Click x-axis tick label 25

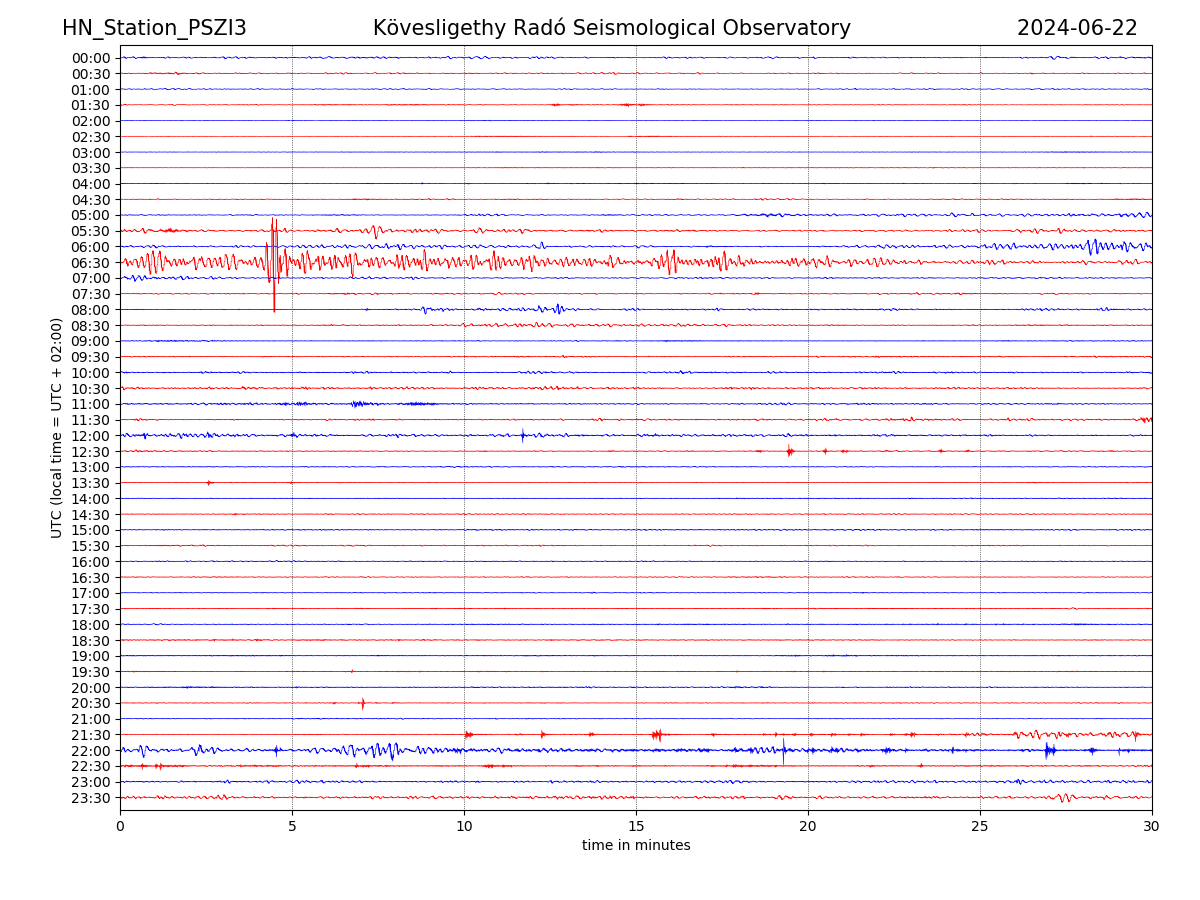tap(980, 826)
